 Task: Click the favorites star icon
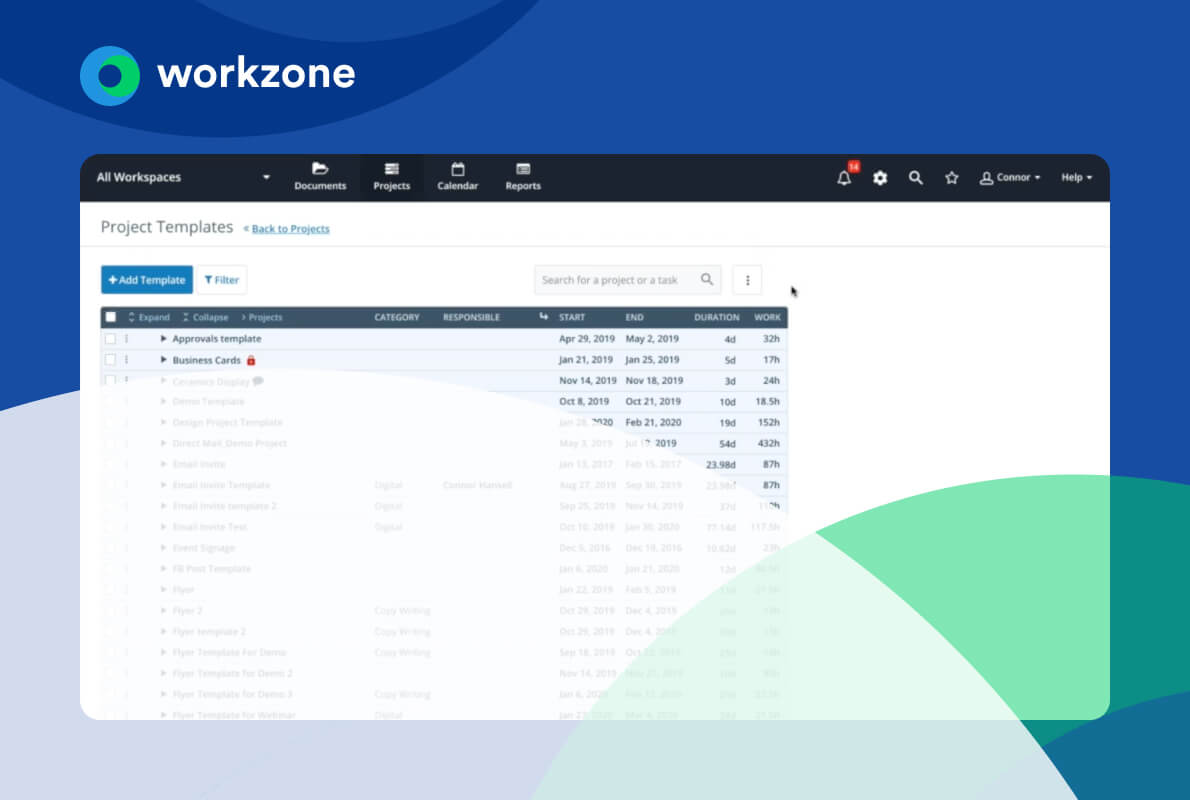(951, 177)
